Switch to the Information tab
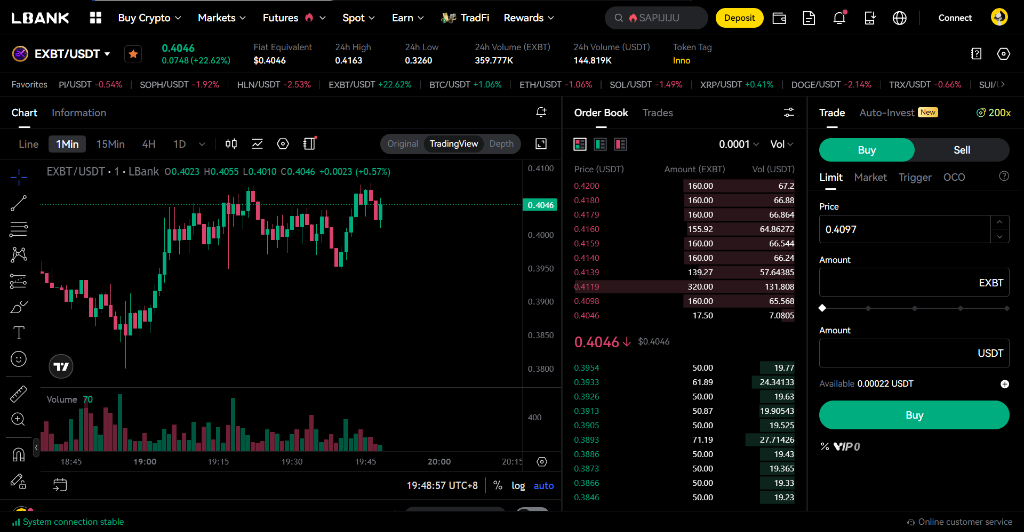 pyautogui.click(x=79, y=112)
